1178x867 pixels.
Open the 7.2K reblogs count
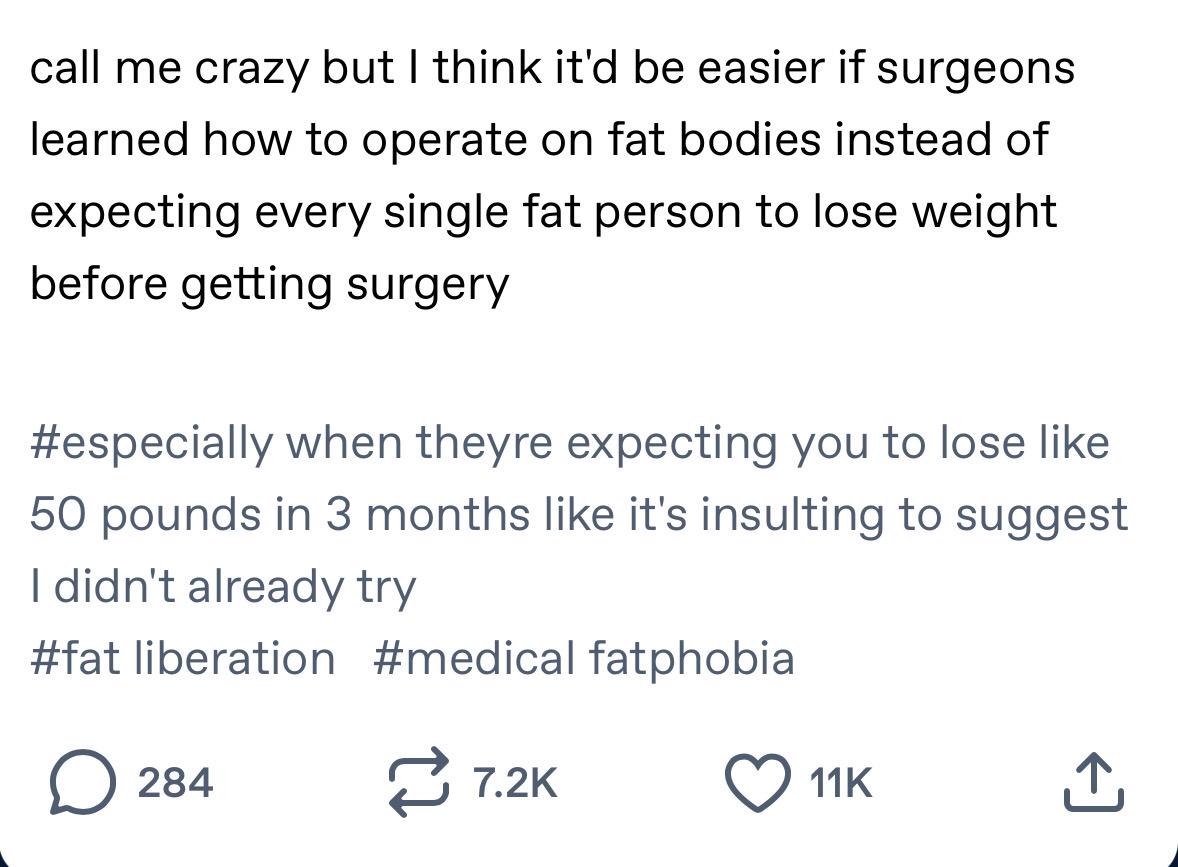coord(515,783)
